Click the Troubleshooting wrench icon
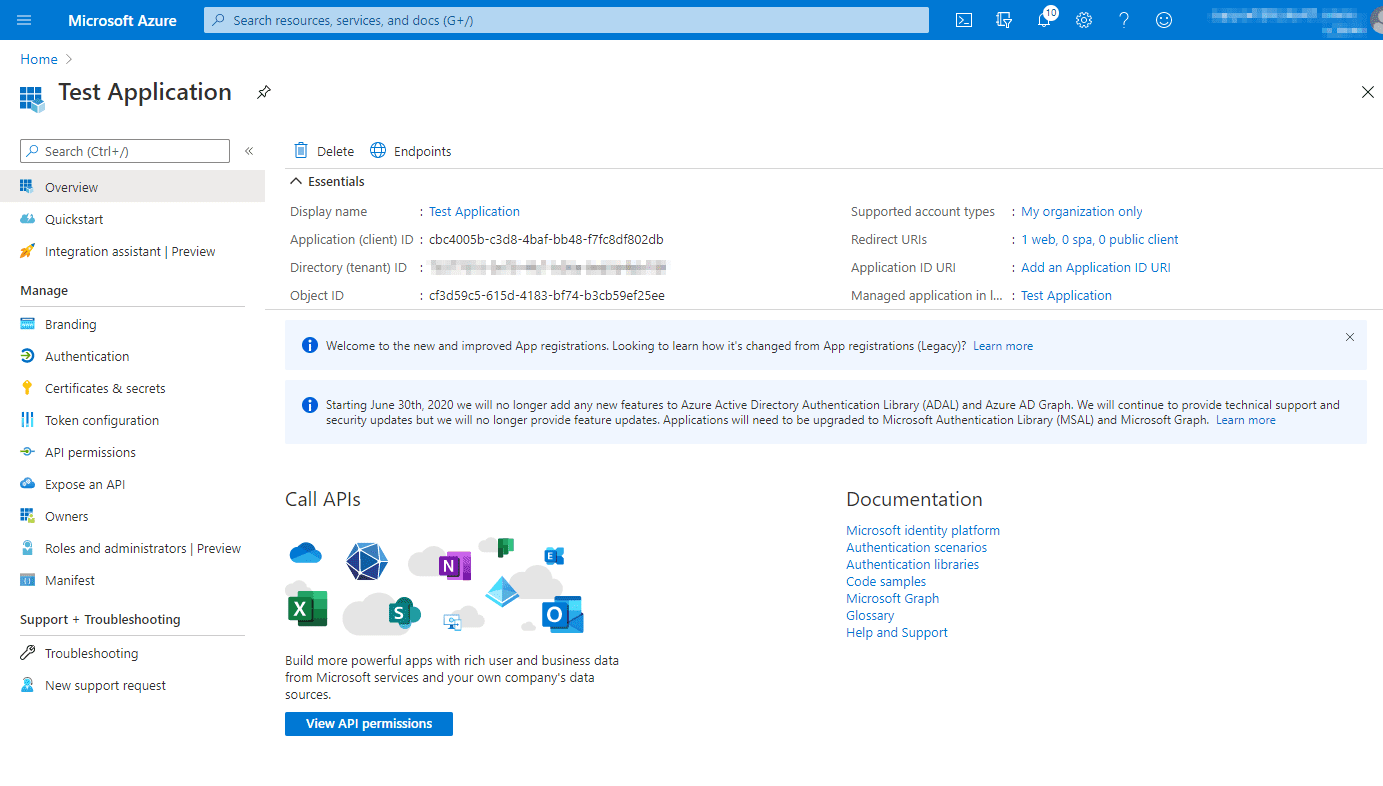The height and width of the screenshot is (786, 1383). [27, 653]
